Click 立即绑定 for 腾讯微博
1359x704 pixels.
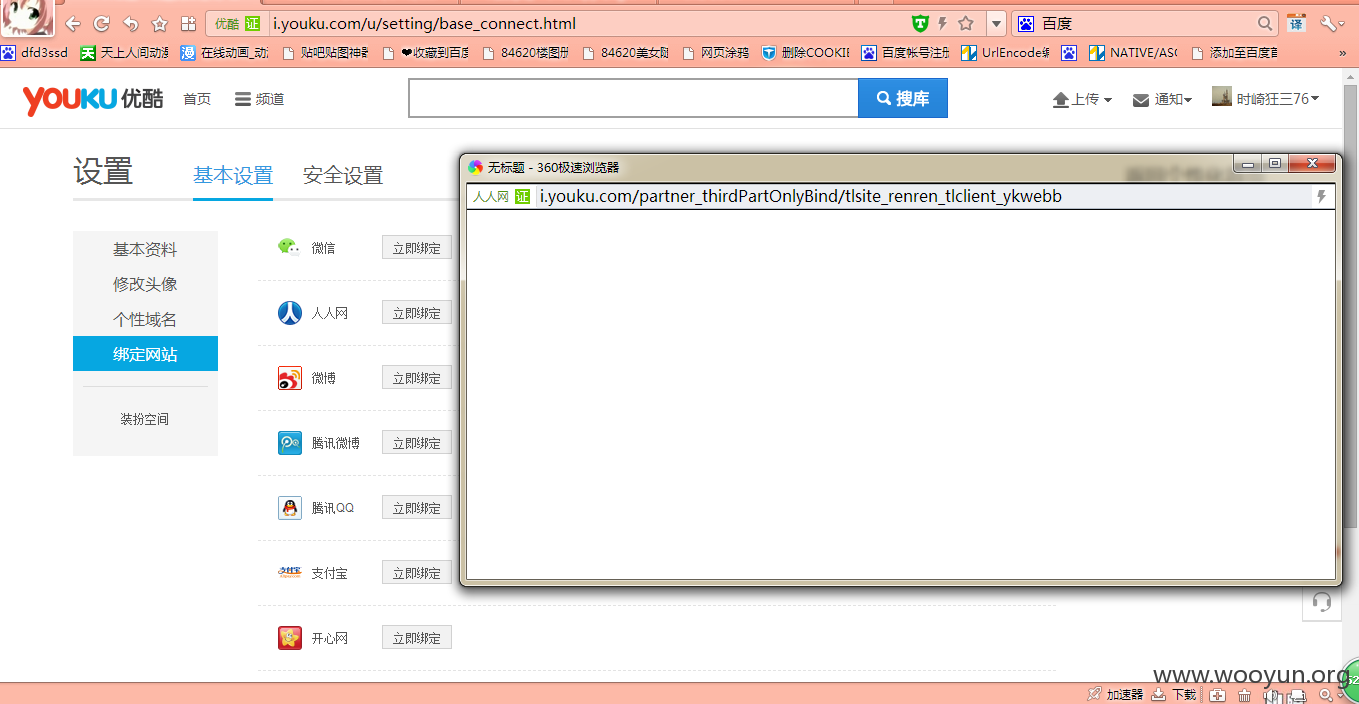point(417,443)
